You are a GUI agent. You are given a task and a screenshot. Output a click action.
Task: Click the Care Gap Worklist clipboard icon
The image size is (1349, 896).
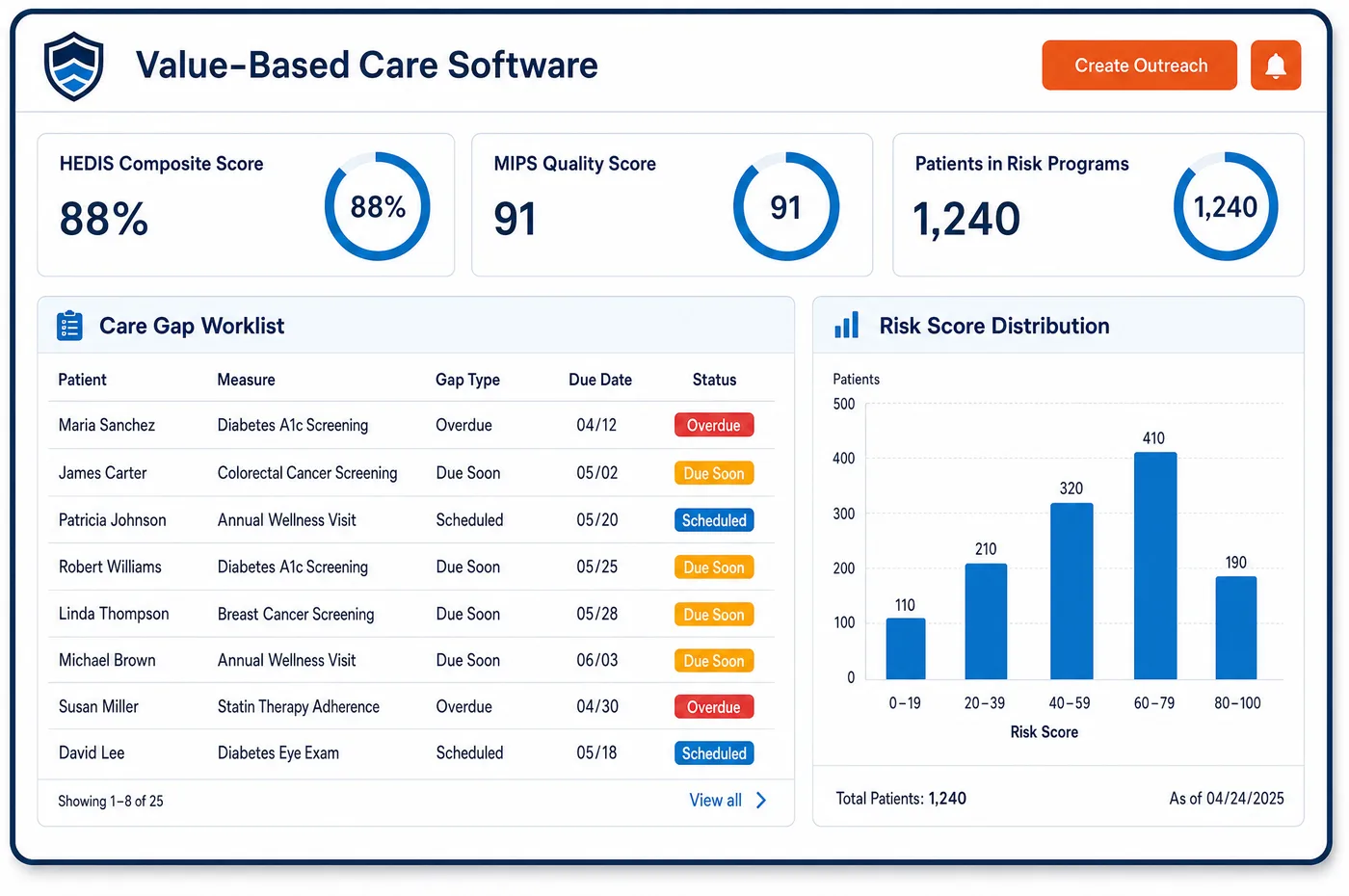[x=69, y=326]
